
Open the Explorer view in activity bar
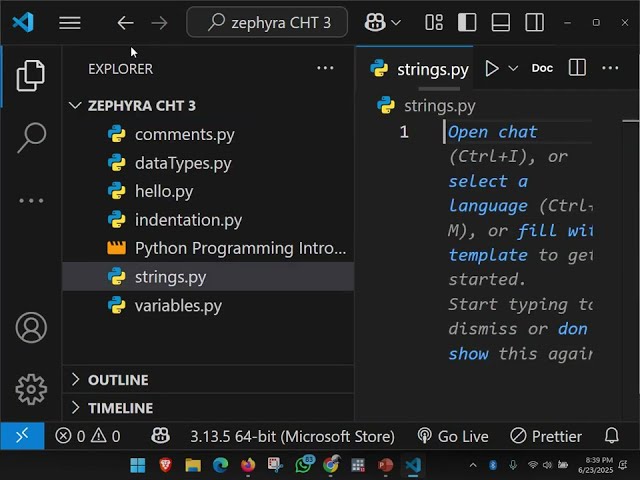point(31,76)
